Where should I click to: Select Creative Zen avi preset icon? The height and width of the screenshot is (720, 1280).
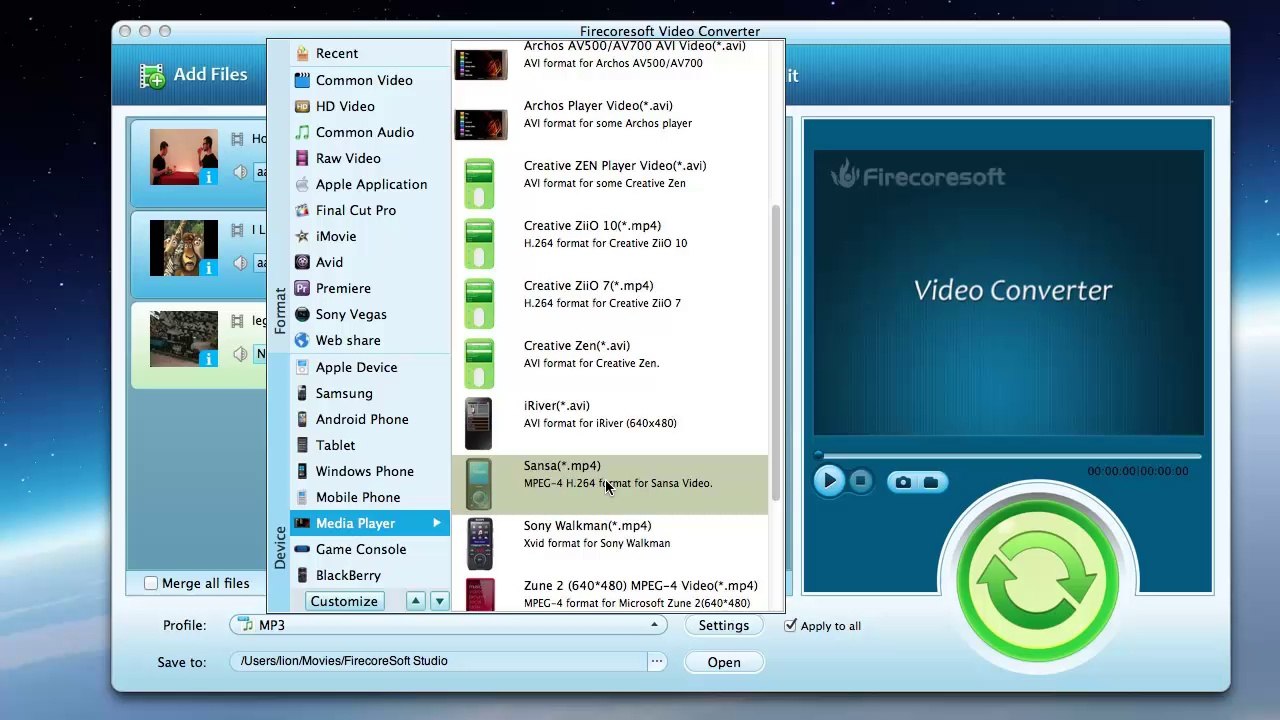[480, 364]
